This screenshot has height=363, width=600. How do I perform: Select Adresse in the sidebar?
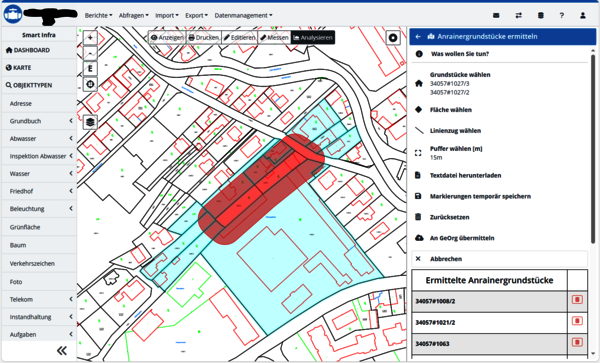click(x=39, y=104)
